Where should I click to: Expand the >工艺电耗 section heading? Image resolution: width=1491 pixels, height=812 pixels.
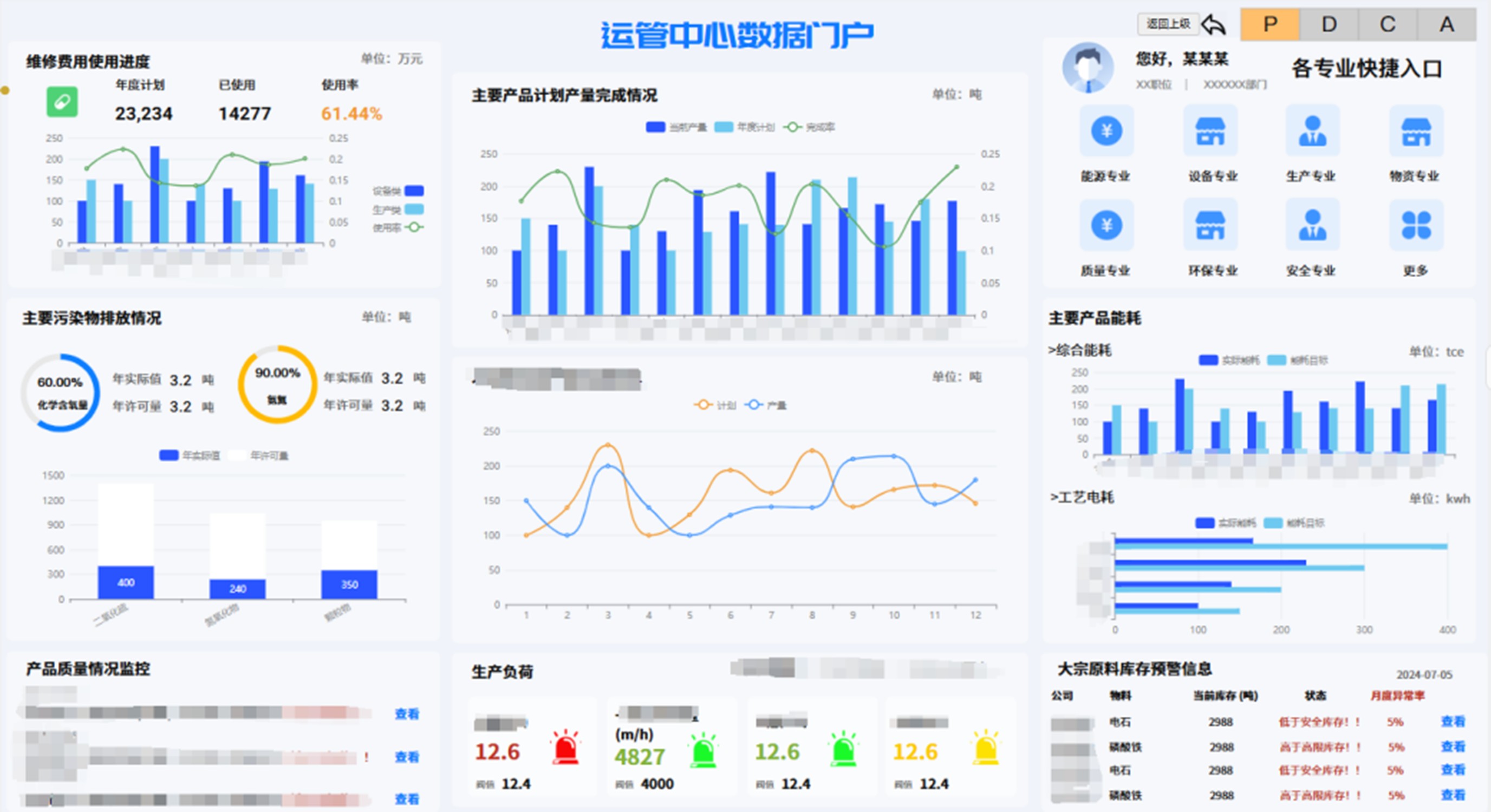click(1082, 497)
